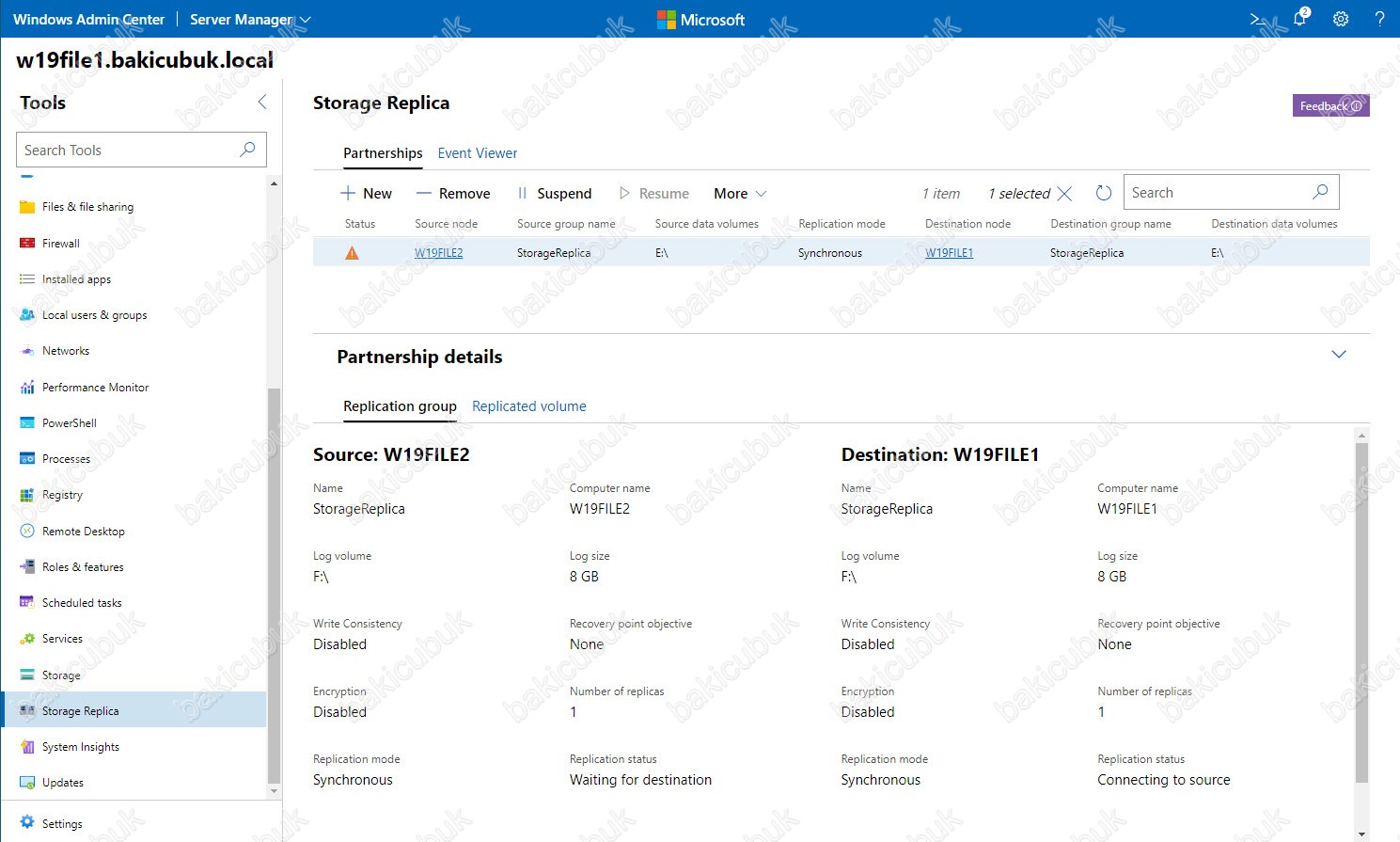Refresh the partnerships list
Screen dimensions: 1400x842
(x=1104, y=193)
